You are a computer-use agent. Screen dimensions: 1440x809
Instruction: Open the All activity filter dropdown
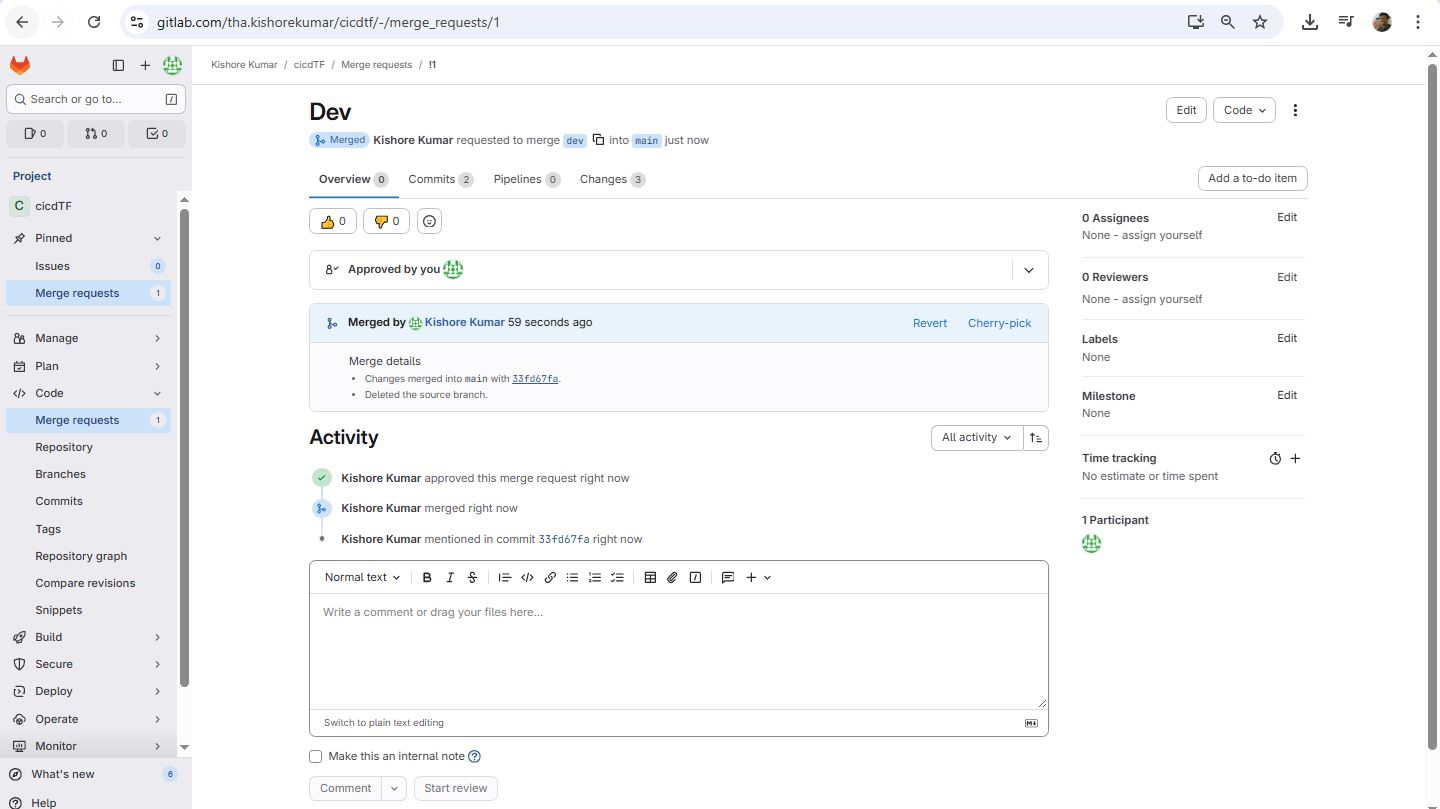[x=976, y=438]
